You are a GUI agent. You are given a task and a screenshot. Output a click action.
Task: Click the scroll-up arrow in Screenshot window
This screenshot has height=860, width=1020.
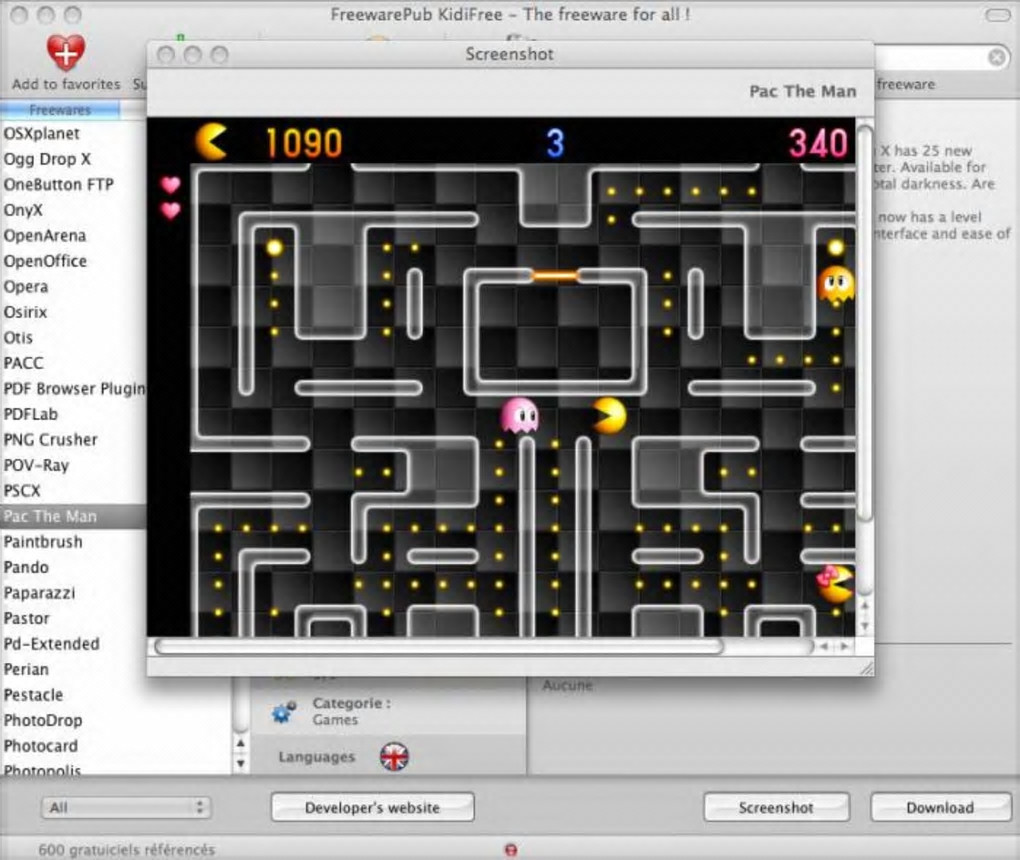[865, 605]
